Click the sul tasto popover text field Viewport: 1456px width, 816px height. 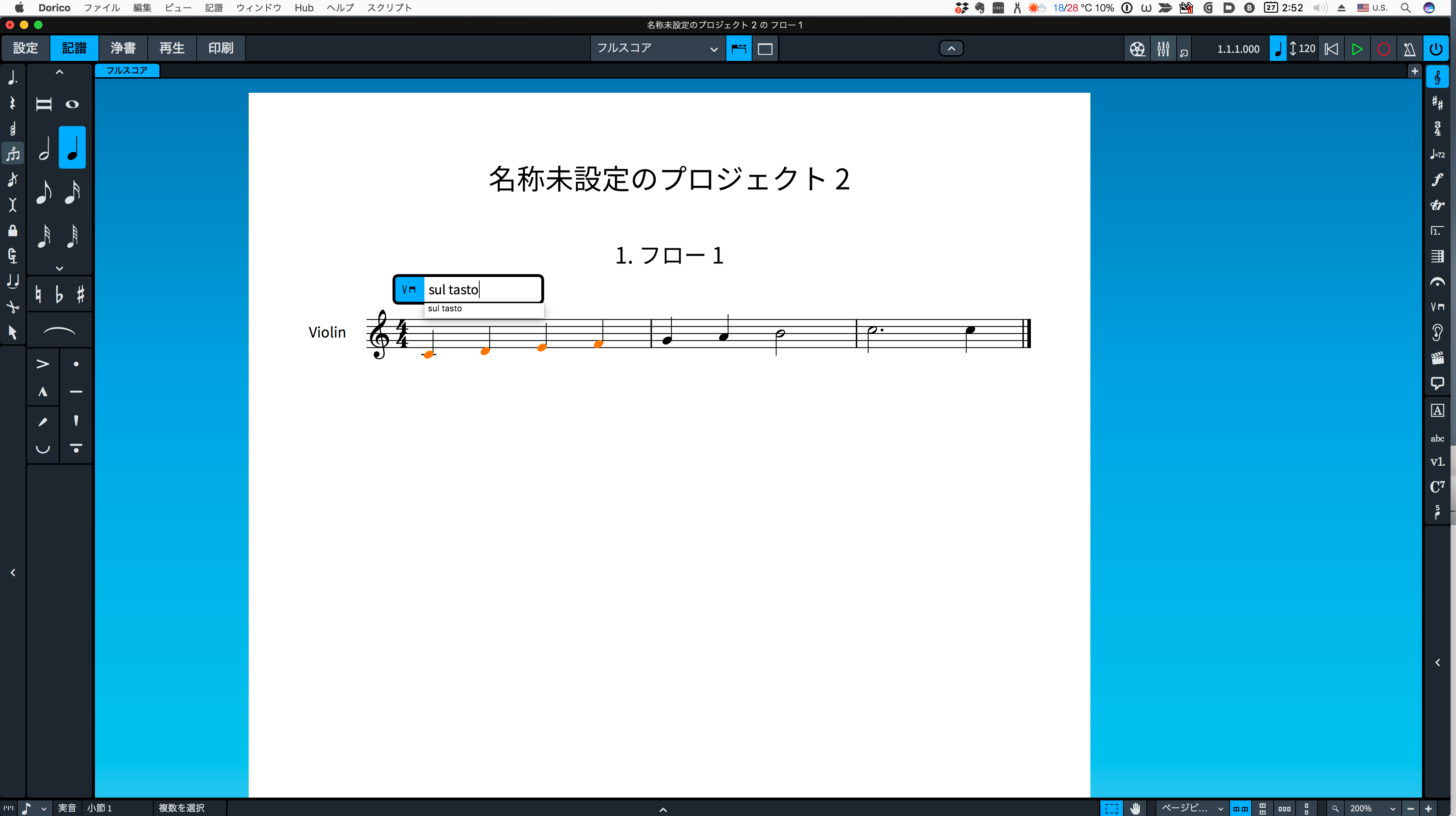click(x=483, y=289)
